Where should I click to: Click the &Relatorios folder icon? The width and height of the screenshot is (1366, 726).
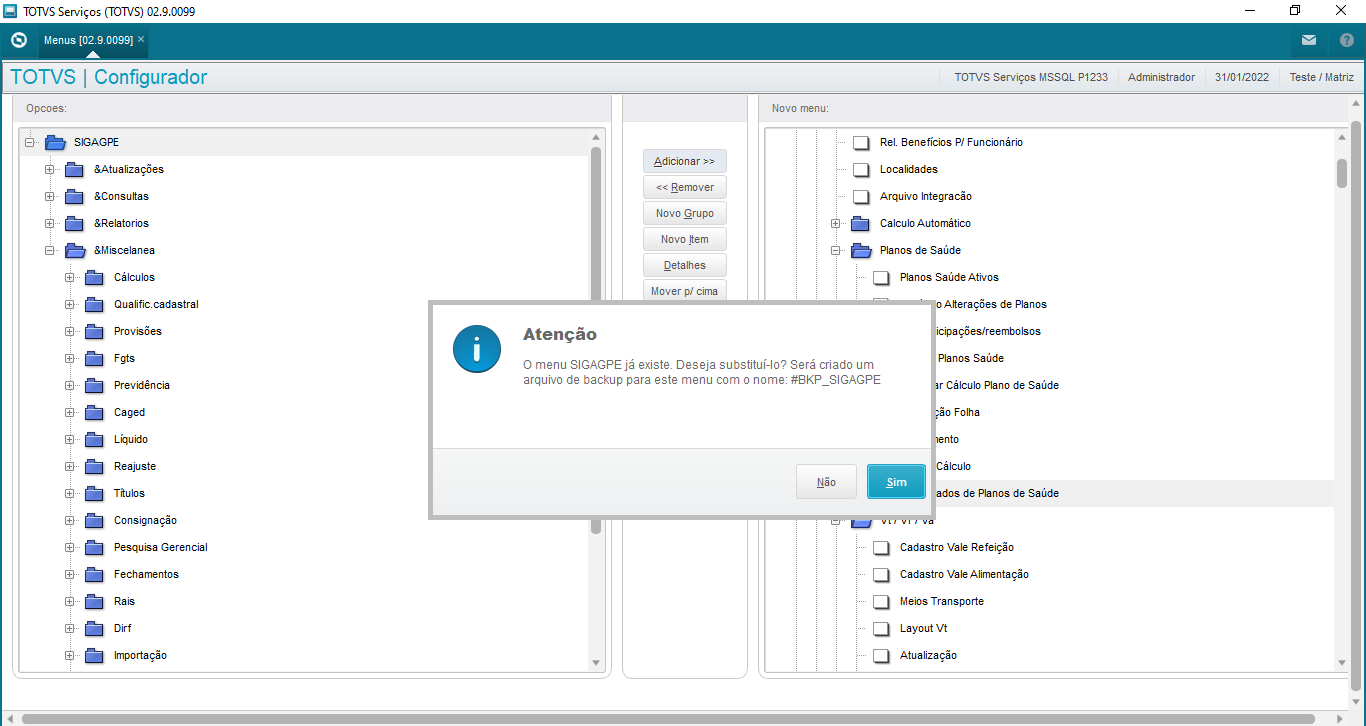coord(75,223)
